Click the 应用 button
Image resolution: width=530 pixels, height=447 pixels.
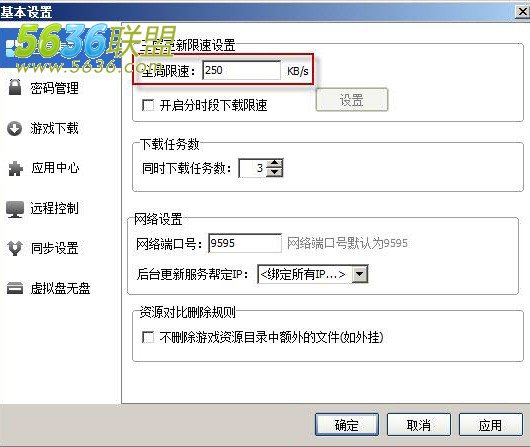click(x=490, y=425)
